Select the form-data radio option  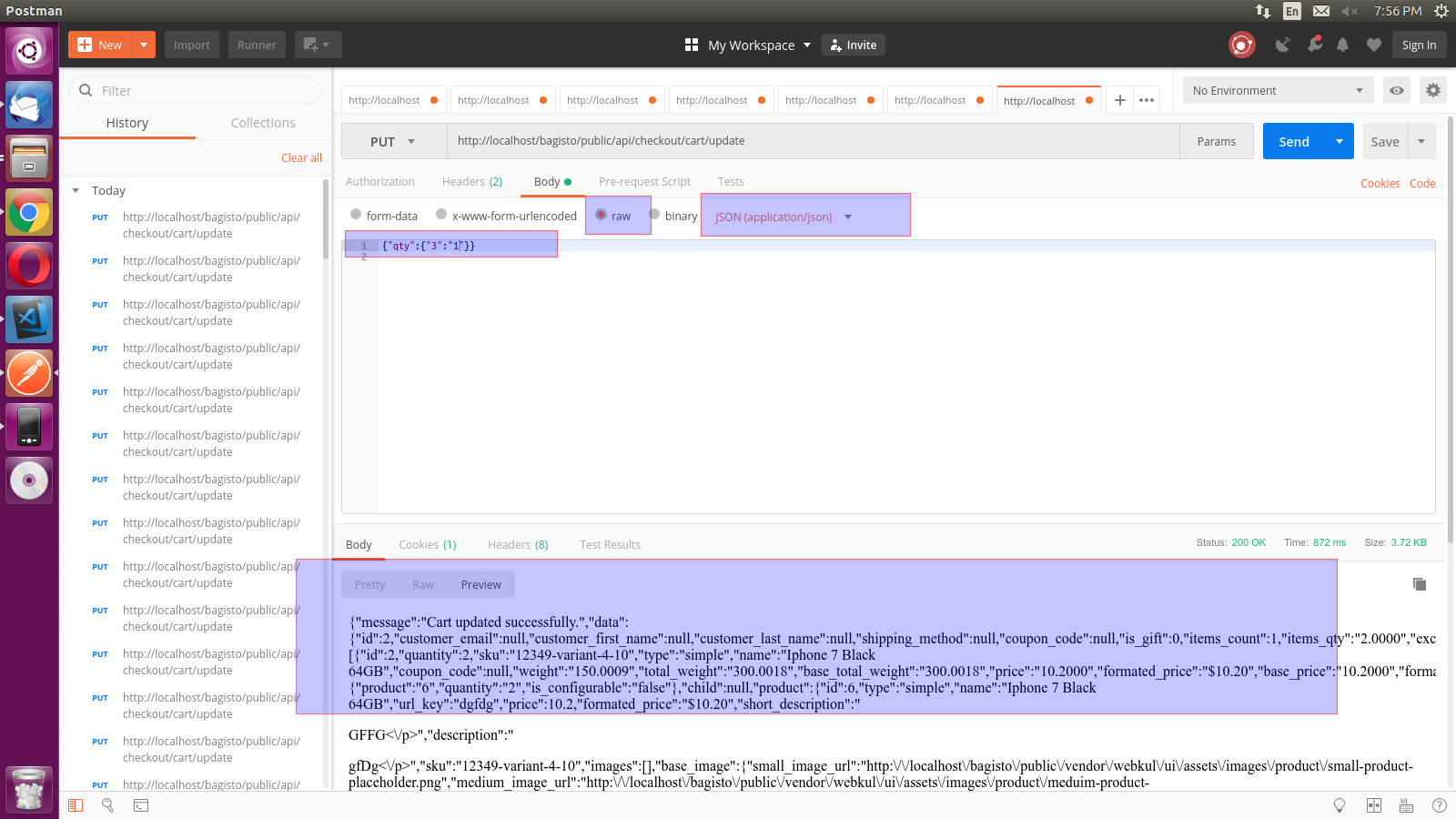tap(356, 215)
